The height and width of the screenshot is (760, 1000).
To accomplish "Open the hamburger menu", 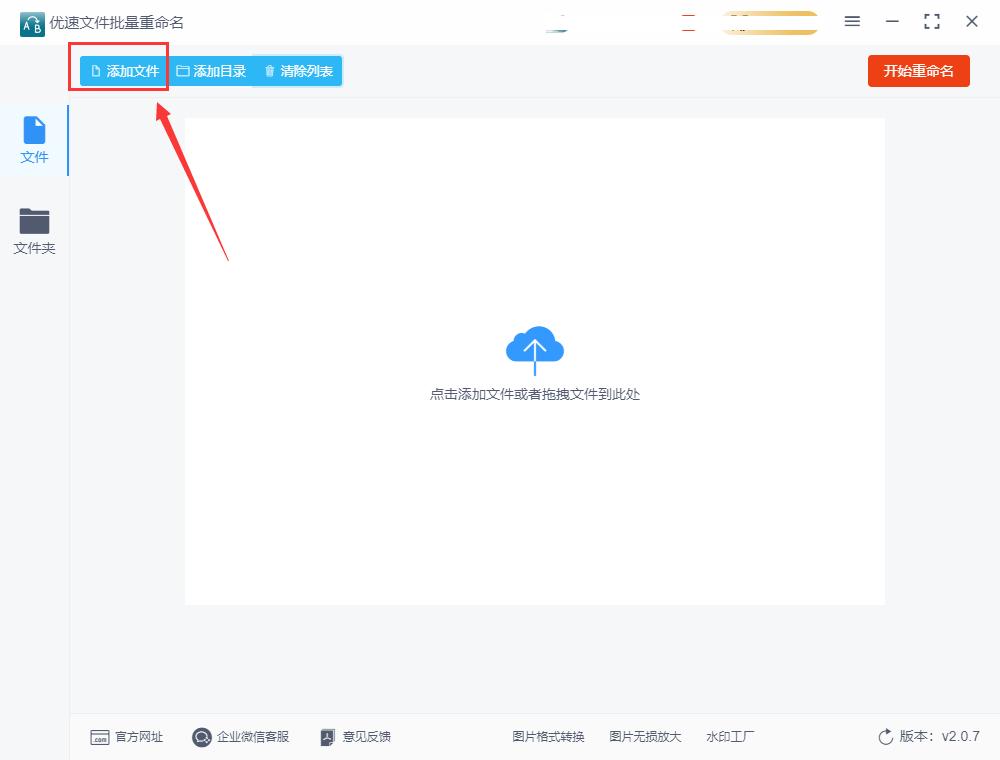I will [x=852, y=21].
